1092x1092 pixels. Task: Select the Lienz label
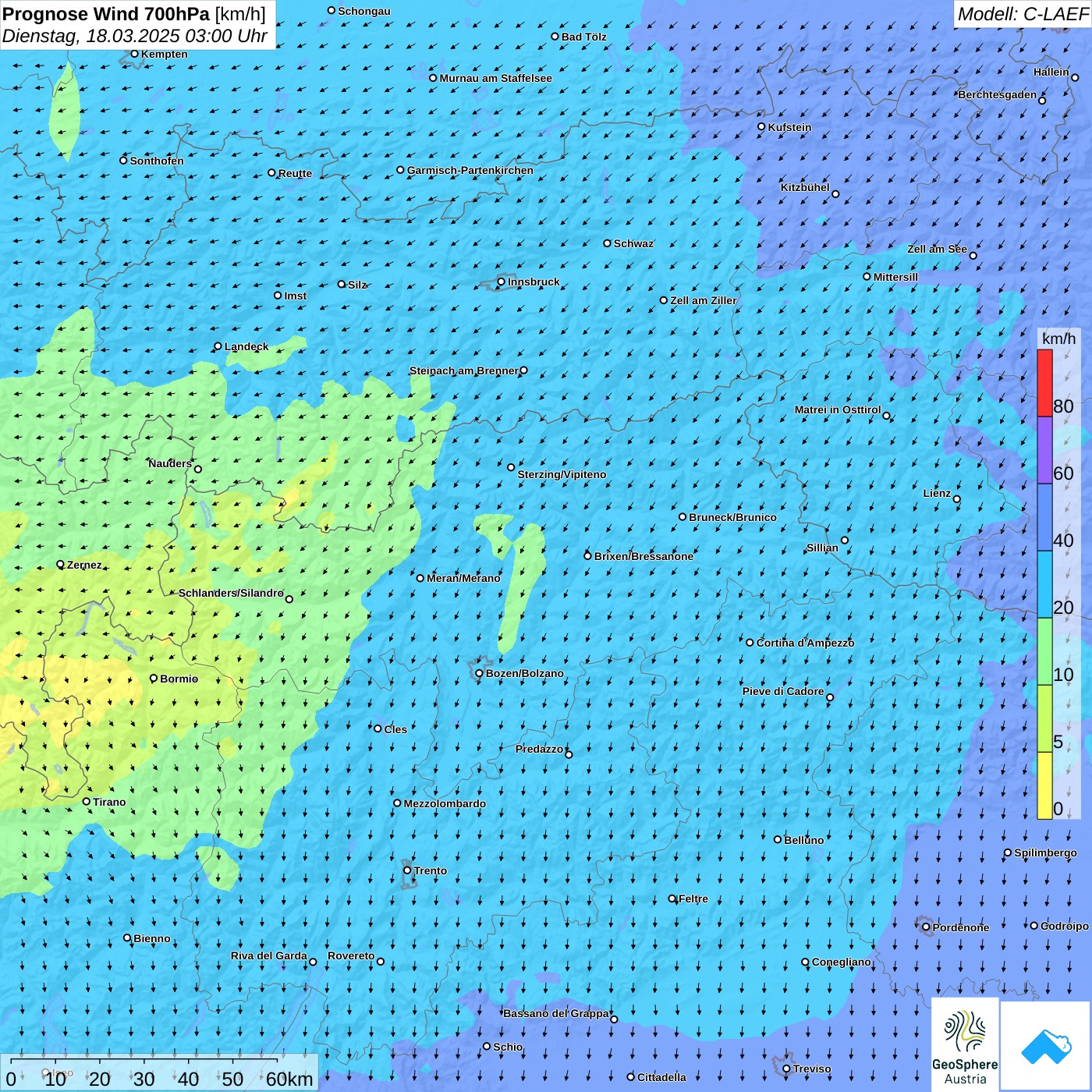point(937,493)
